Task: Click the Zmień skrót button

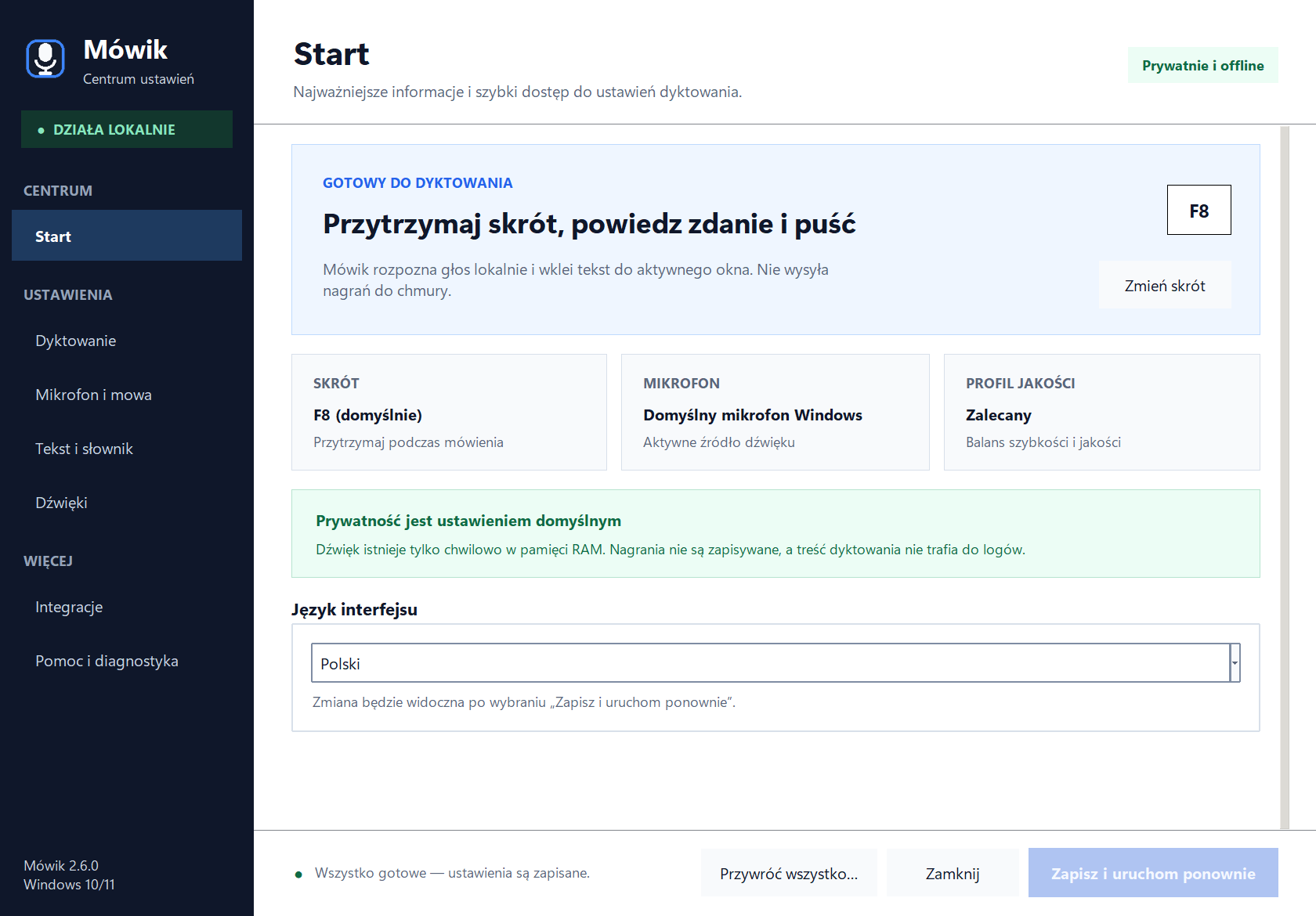Action: pyautogui.click(x=1165, y=285)
